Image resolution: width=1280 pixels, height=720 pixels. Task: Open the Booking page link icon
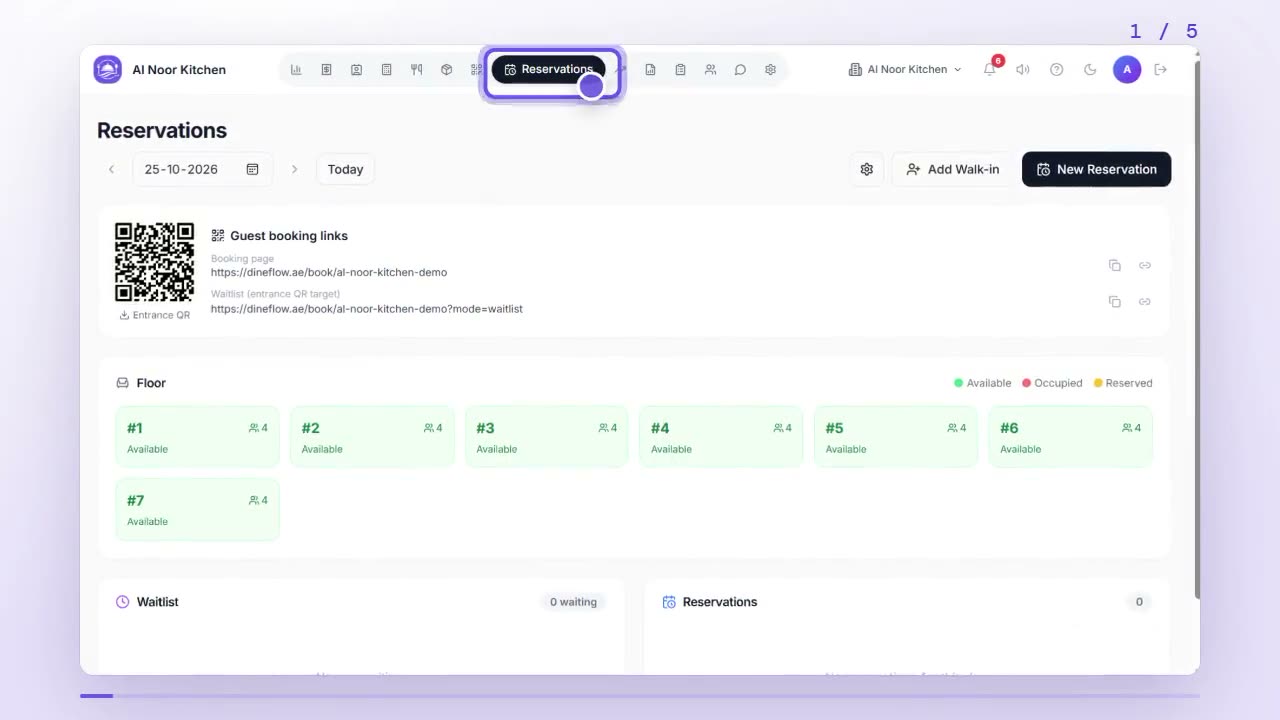[1145, 265]
